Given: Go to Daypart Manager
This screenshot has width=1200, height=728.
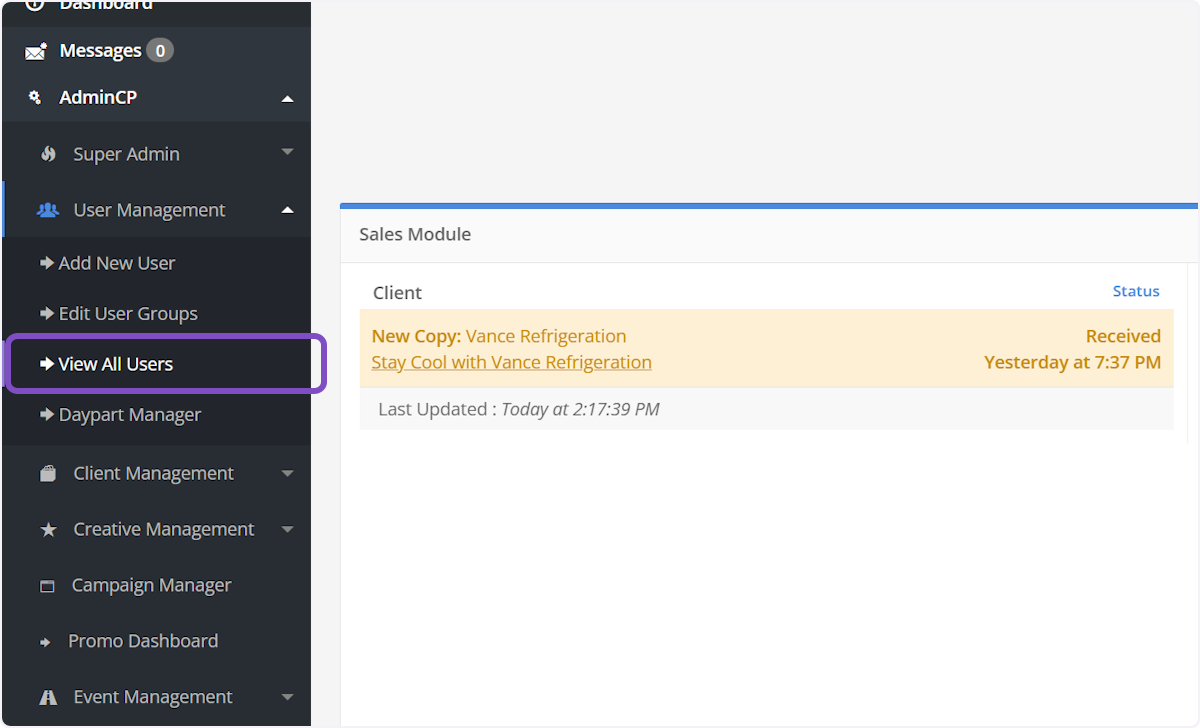Looking at the screenshot, I should click(x=129, y=414).
